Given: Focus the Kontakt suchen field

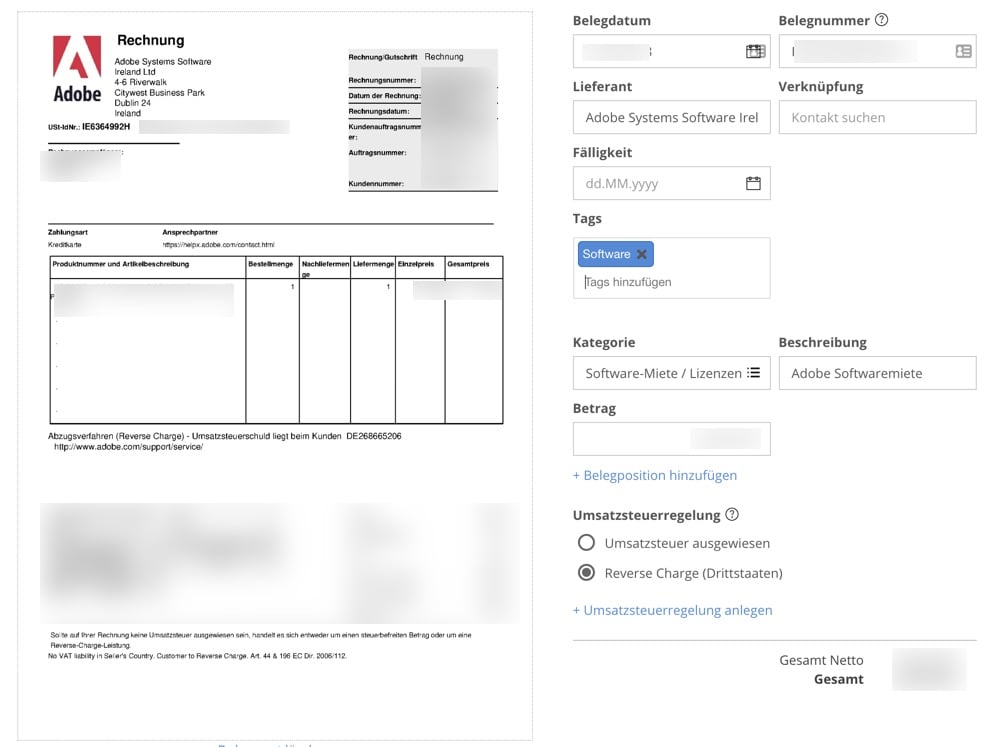Looking at the screenshot, I should [877, 117].
